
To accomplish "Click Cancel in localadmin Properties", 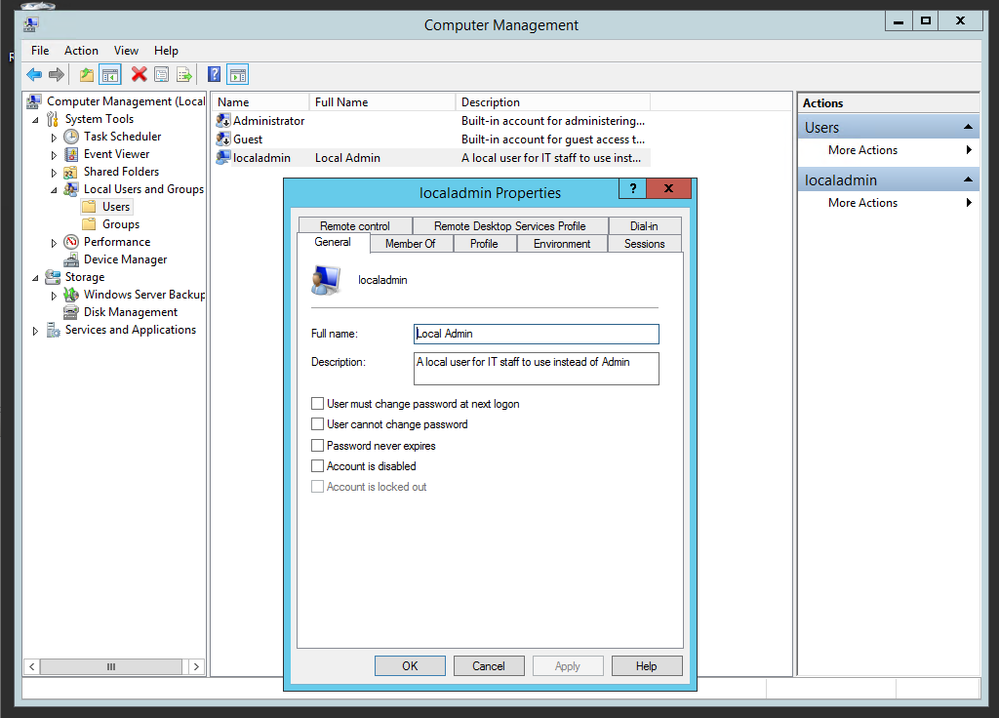I will (489, 666).
